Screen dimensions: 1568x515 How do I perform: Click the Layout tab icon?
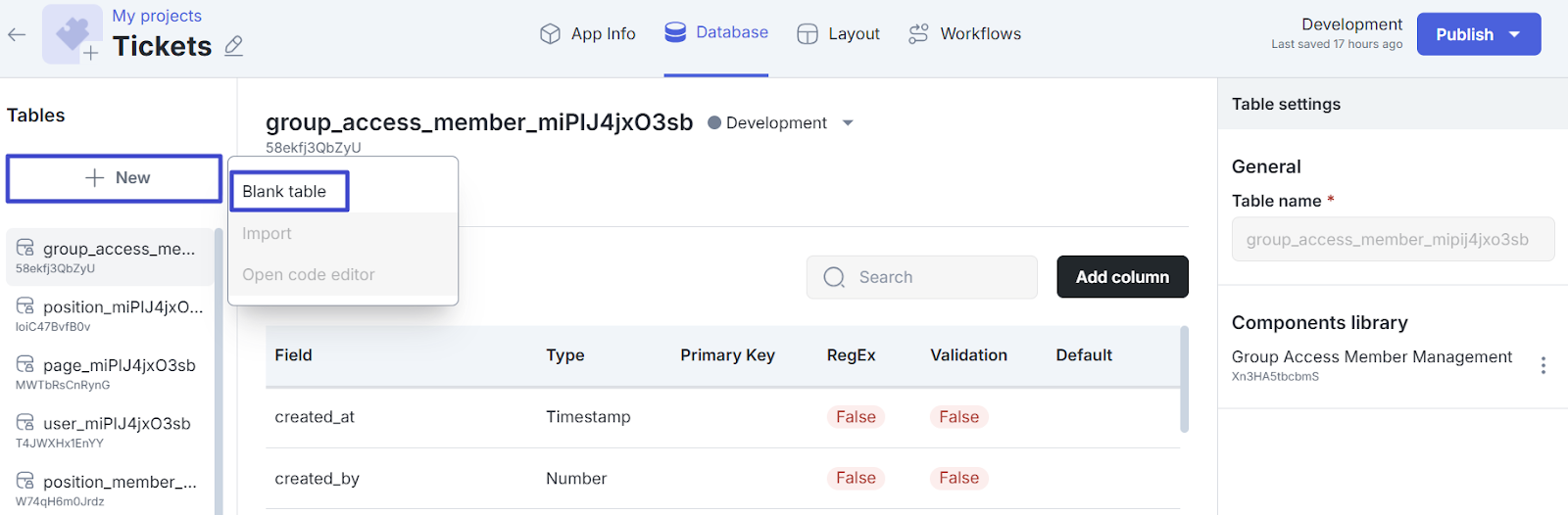pos(808,34)
